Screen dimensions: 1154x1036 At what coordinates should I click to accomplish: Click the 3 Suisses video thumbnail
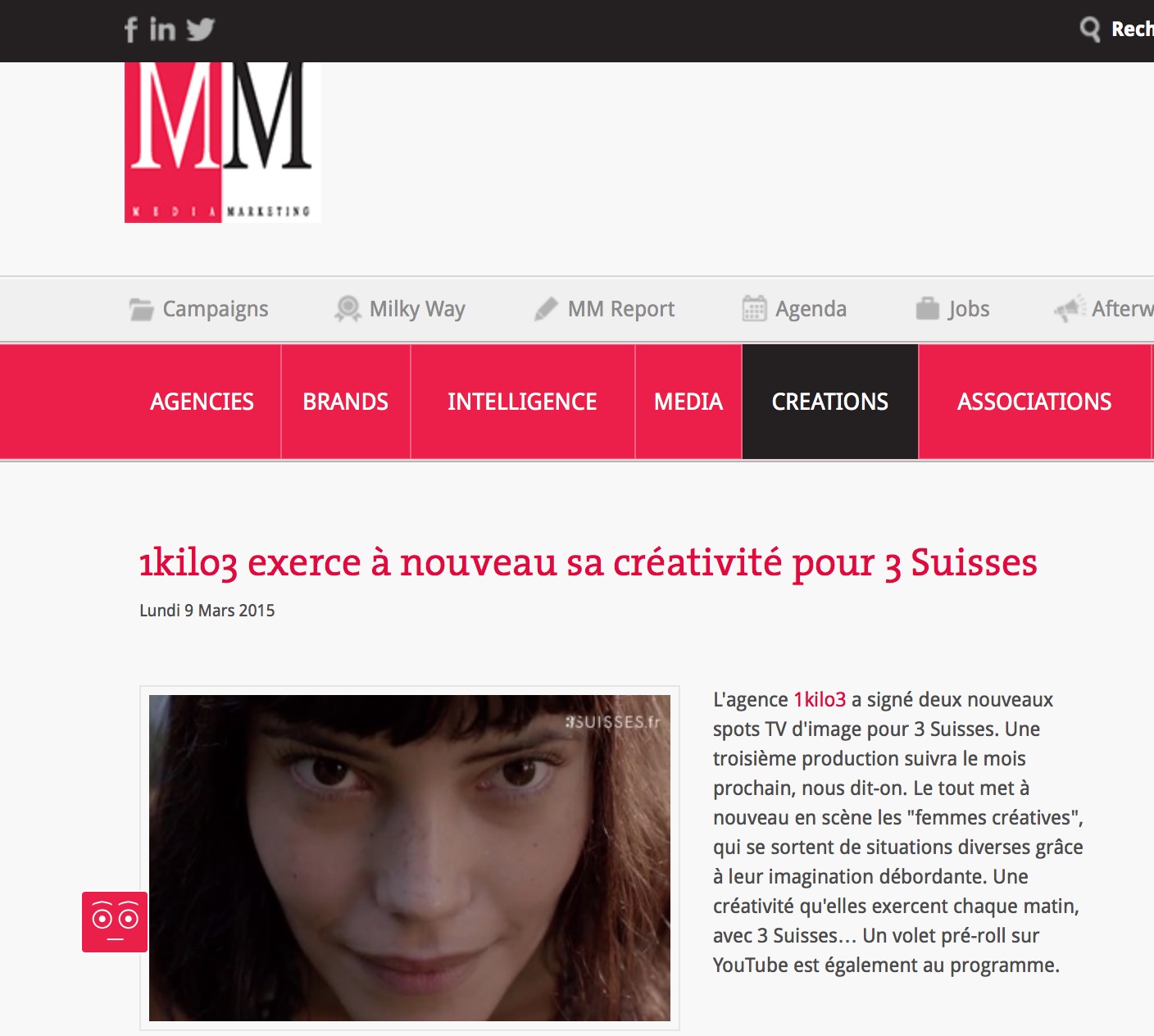[x=410, y=858]
